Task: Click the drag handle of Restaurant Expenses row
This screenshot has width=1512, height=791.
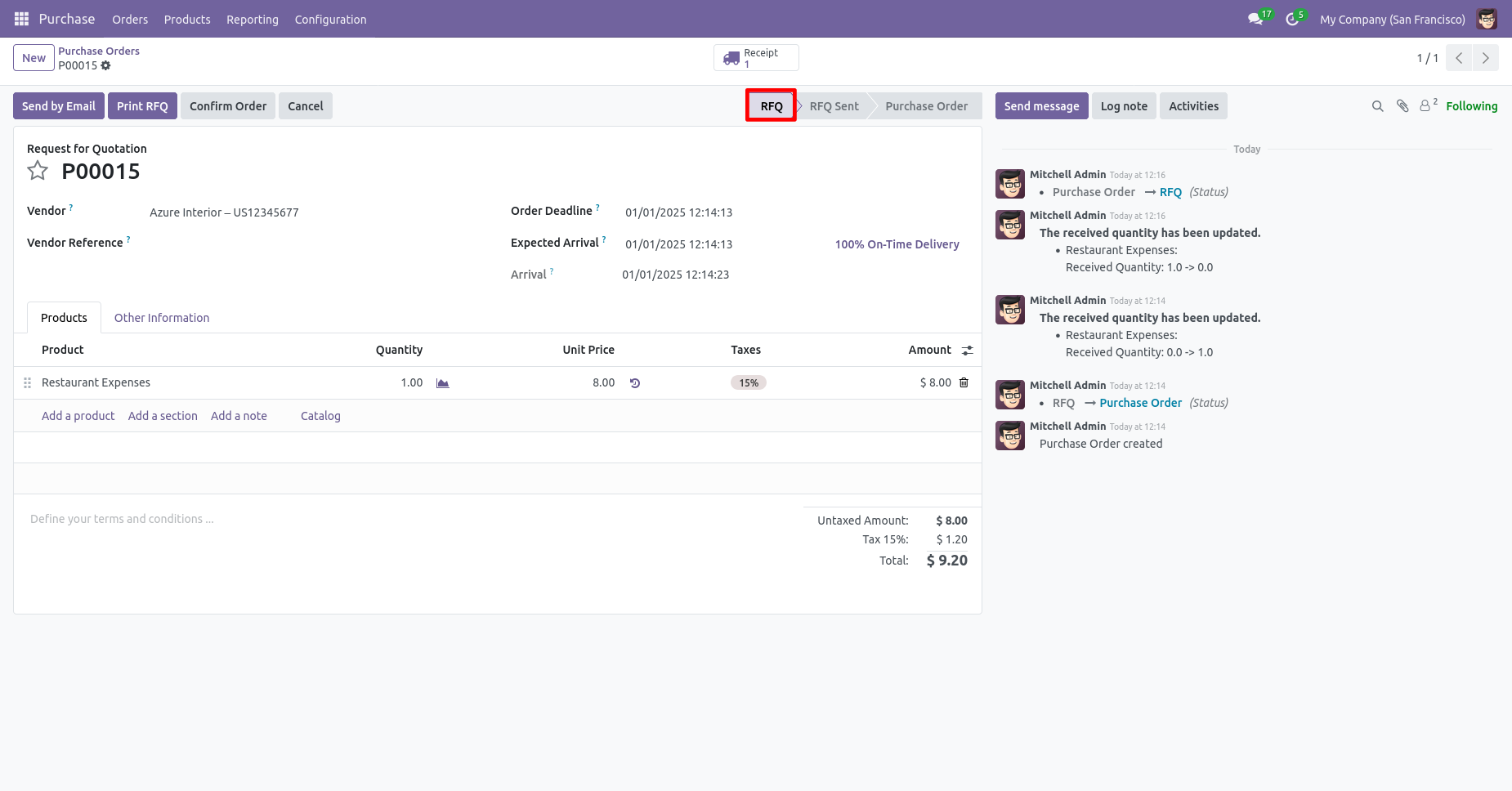Action: [x=27, y=382]
